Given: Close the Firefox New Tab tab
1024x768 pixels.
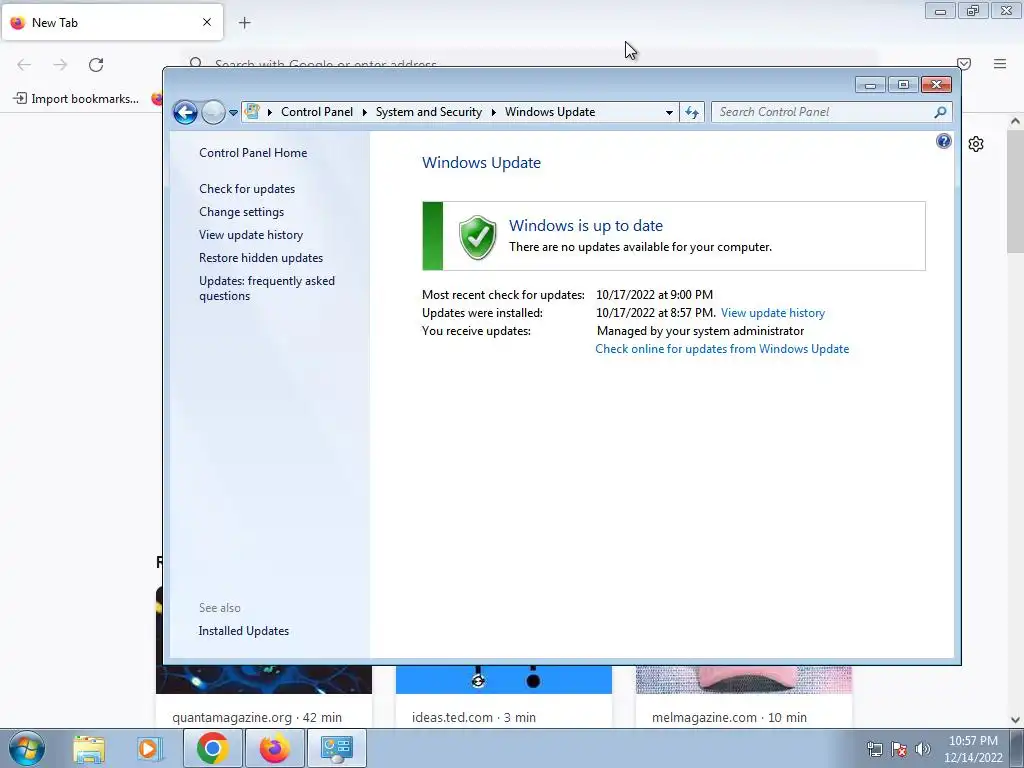Looking at the screenshot, I should 207,22.
